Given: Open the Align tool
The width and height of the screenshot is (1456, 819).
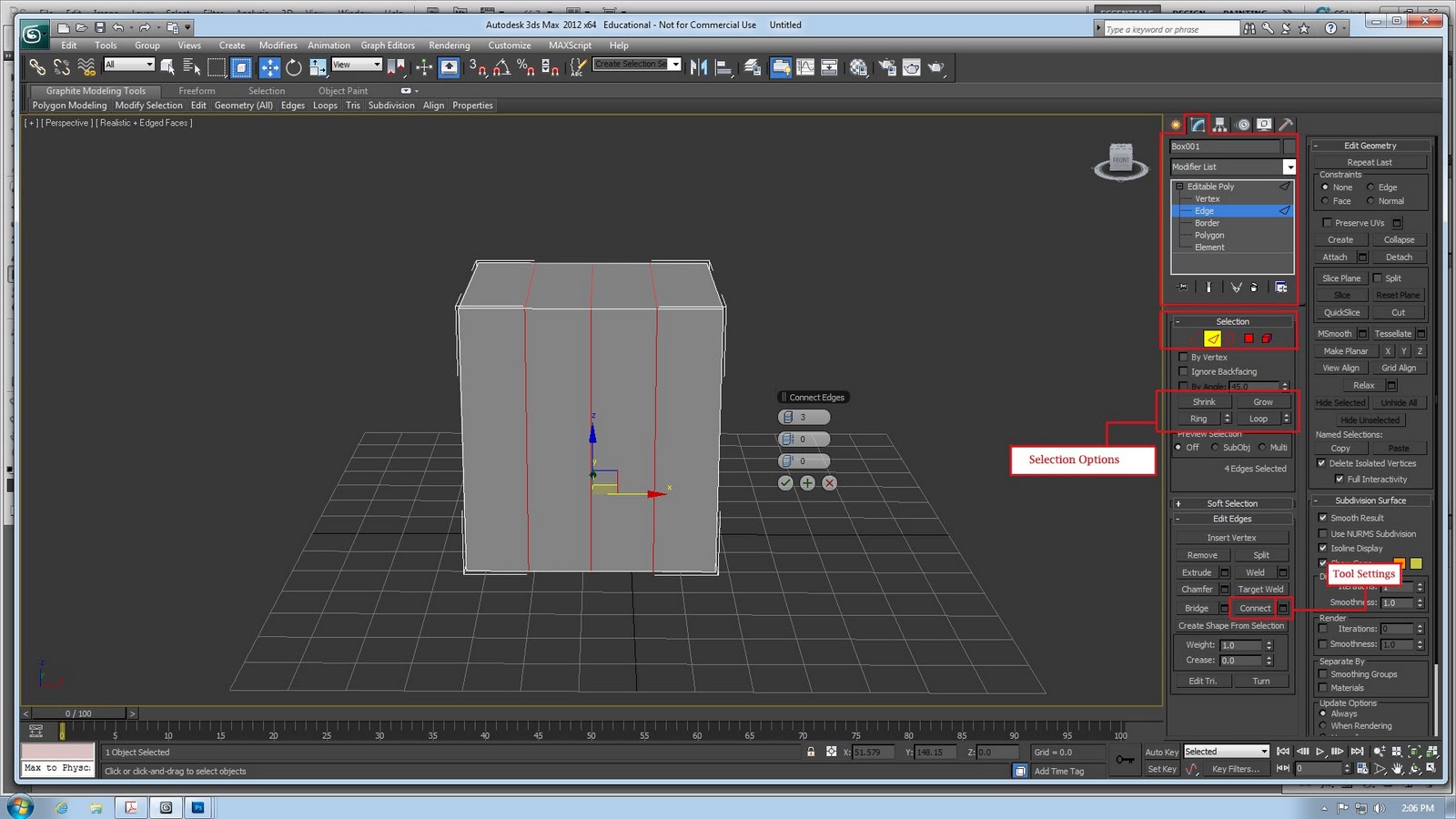Looking at the screenshot, I should tap(723, 66).
